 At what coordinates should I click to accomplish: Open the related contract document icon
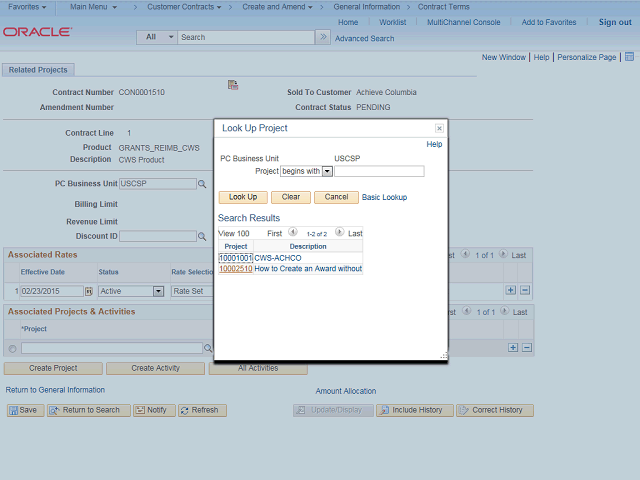pyautogui.click(x=233, y=85)
